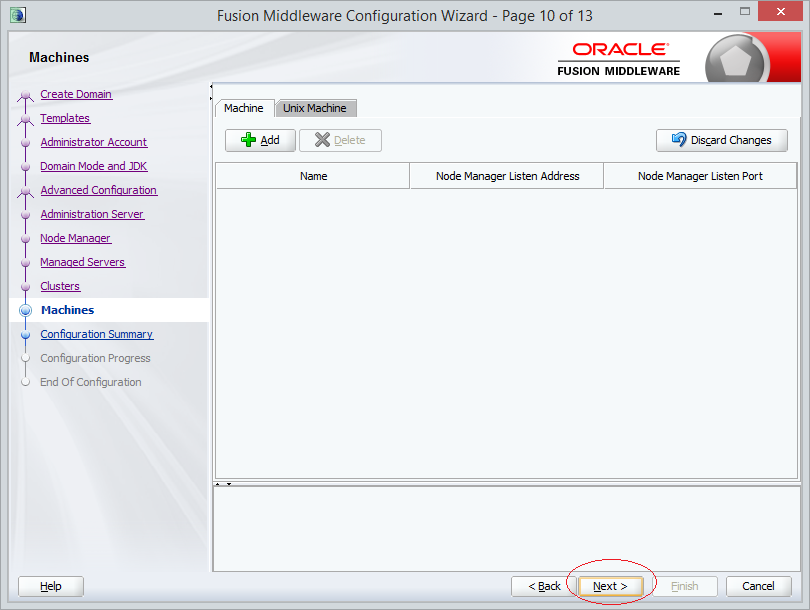Go to the Next page
Viewport: 810px width, 610px height.
[x=610, y=586]
